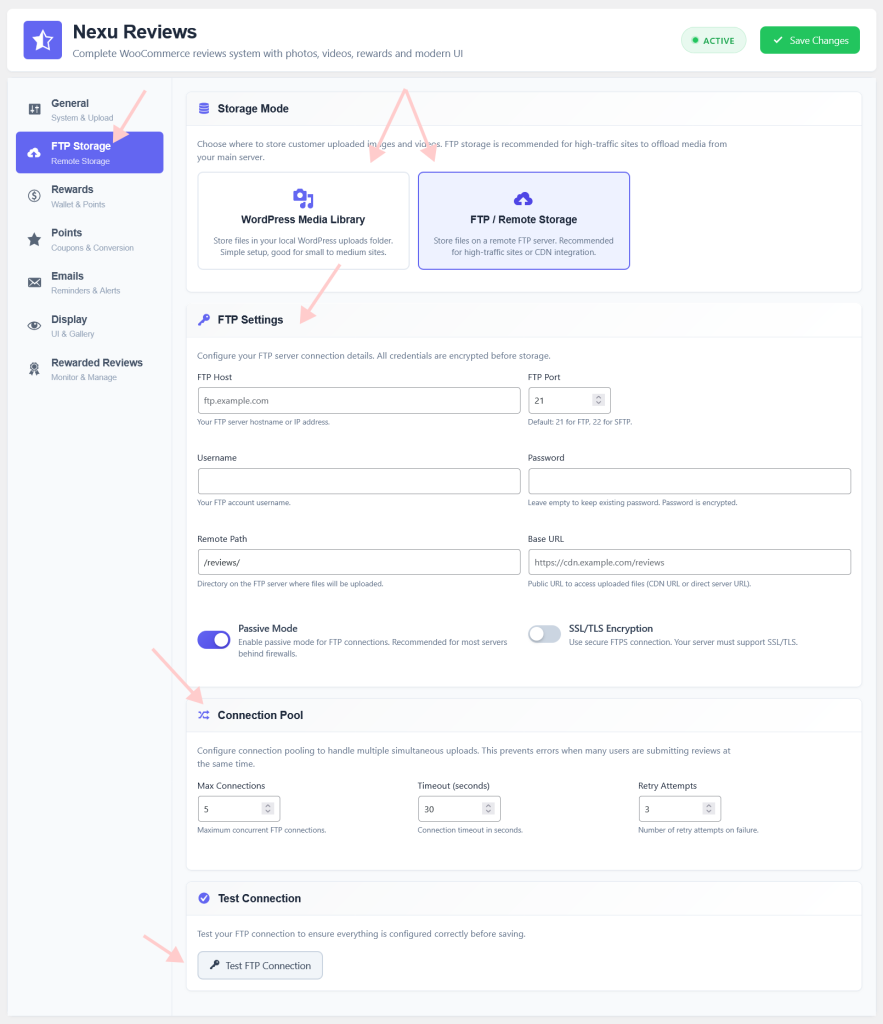Click the General sidebar sliders icon
Screen dimensions: 883x1024
(x=35, y=109)
